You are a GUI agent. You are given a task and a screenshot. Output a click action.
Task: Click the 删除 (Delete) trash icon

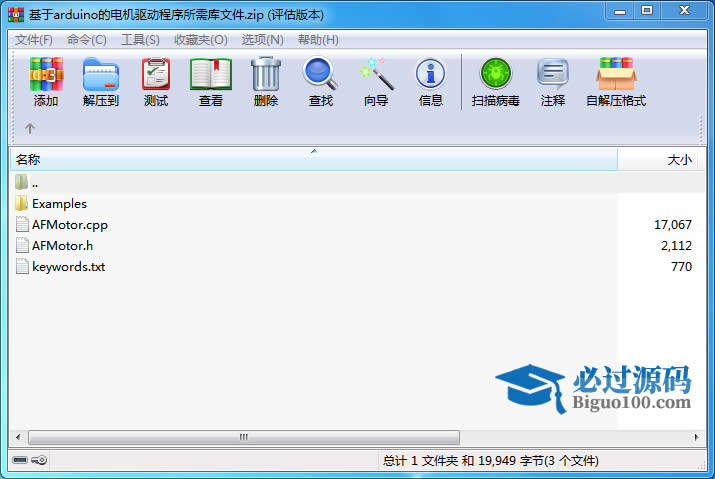266,74
